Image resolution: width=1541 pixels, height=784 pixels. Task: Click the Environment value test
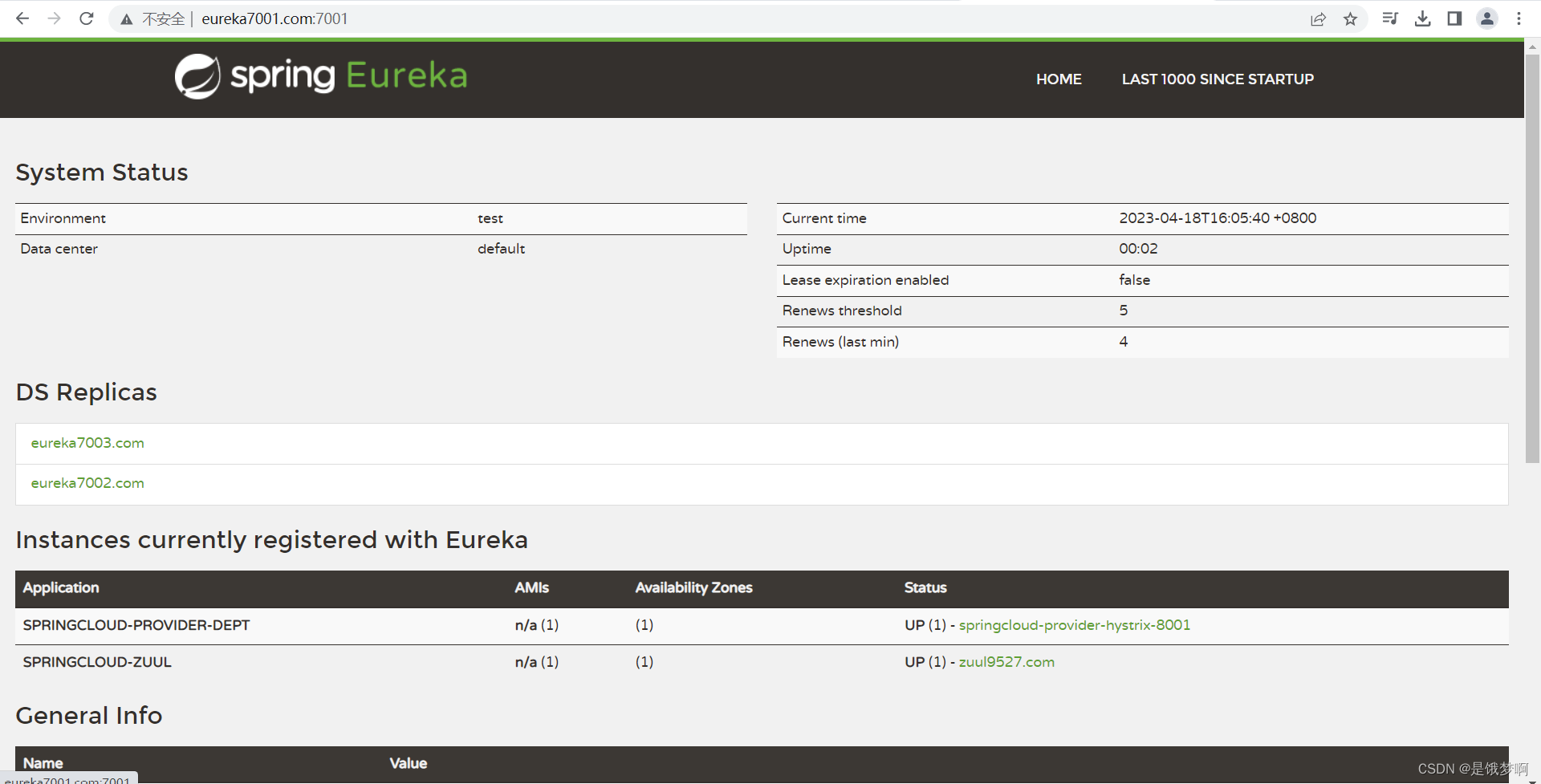click(490, 218)
